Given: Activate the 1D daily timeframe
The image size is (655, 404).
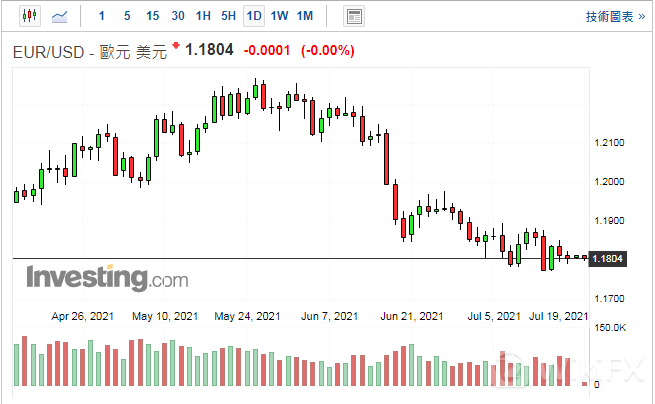Looking at the screenshot, I should pos(254,16).
